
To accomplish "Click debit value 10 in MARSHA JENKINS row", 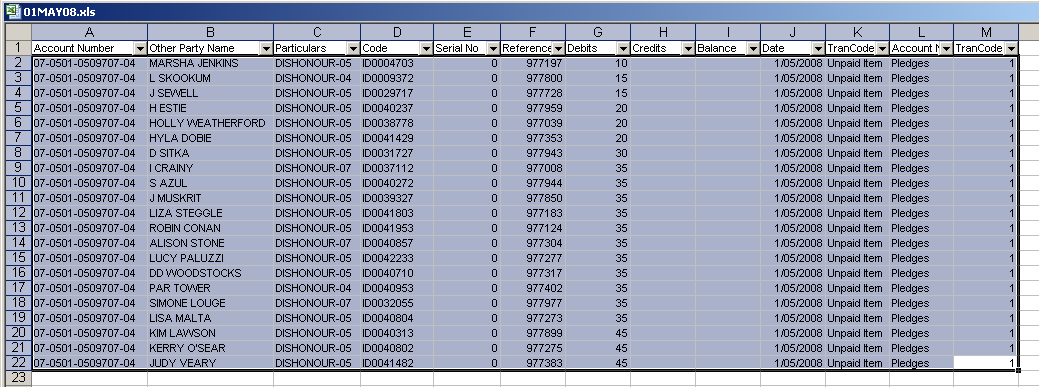I will pyautogui.click(x=598, y=63).
